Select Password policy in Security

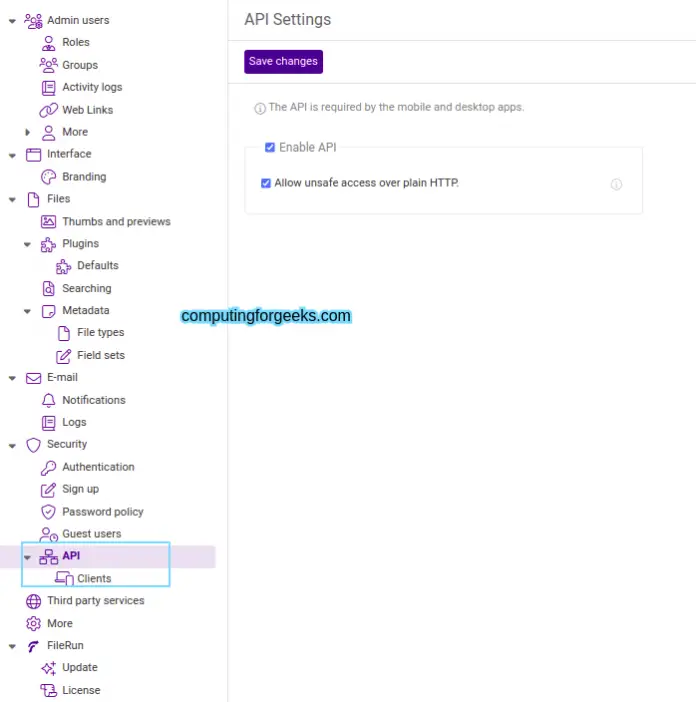(x=102, y=512)
